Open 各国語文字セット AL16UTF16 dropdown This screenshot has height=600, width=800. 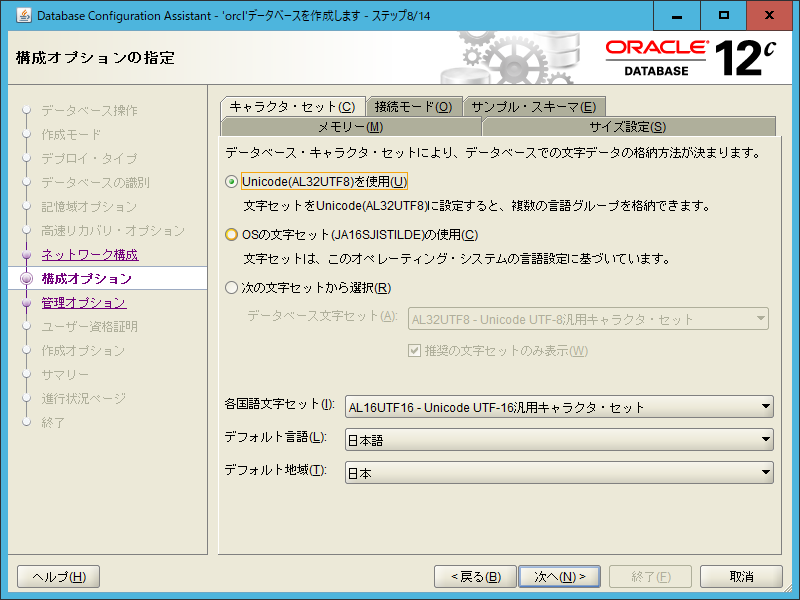(x=559, y=407)
